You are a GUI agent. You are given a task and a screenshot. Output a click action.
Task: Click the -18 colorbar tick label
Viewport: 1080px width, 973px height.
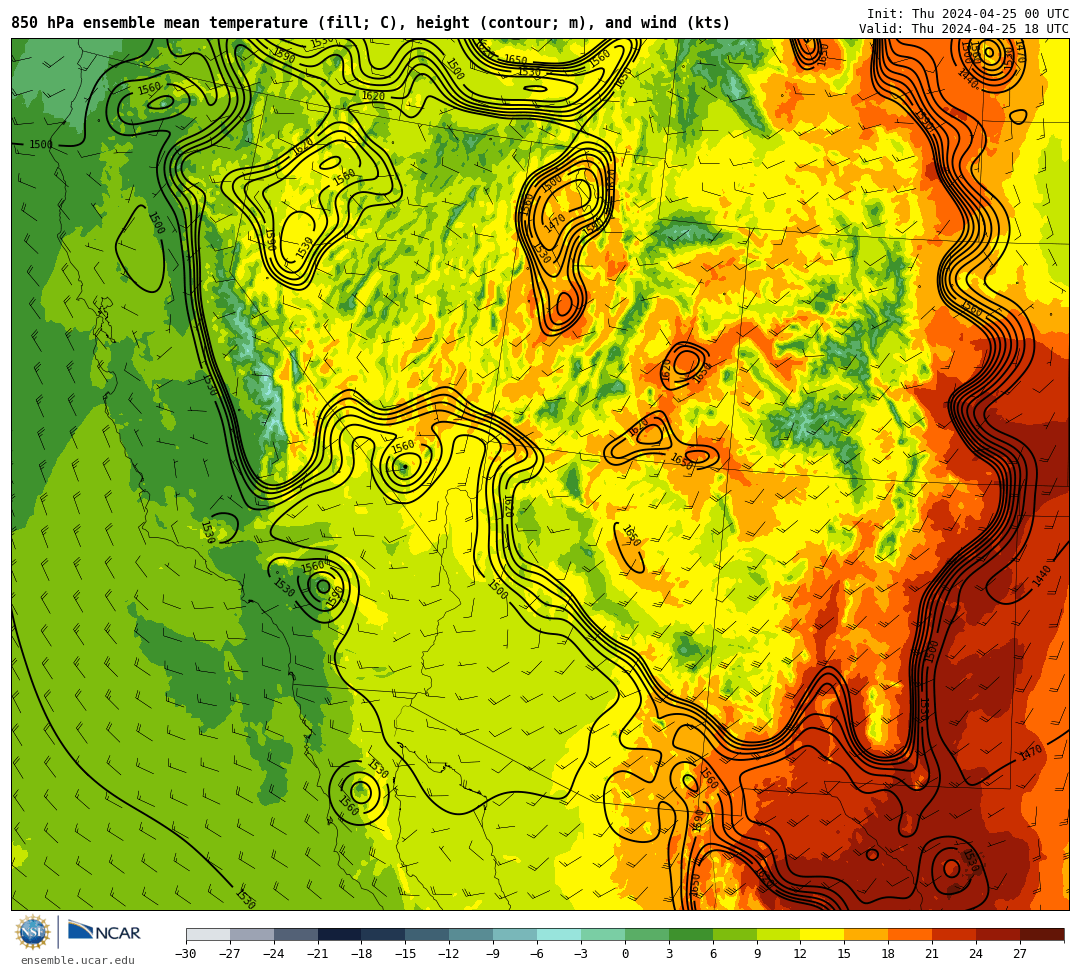click(362, 954)
